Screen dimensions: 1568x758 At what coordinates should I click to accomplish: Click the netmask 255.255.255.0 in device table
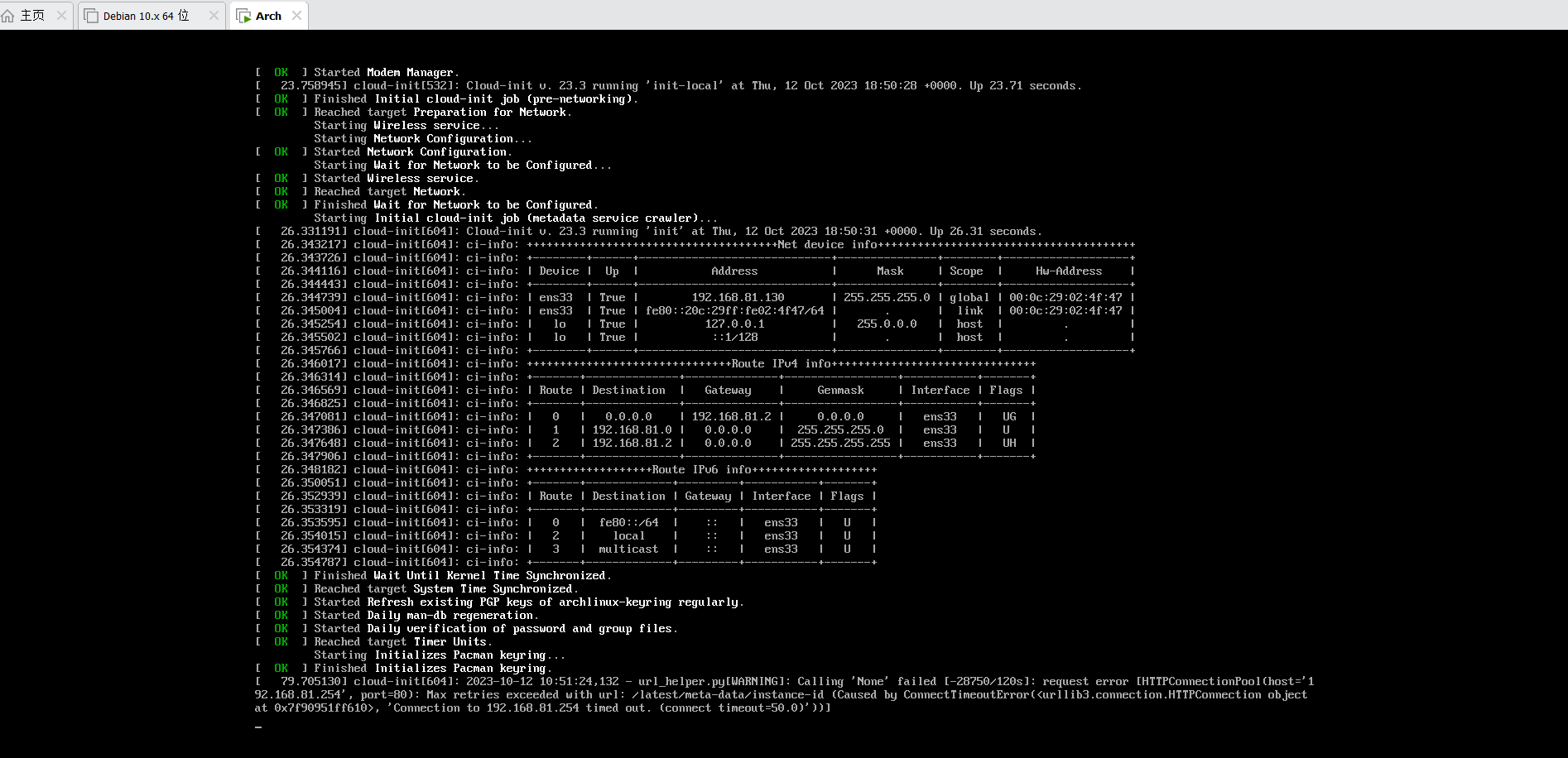click(887, 298)
